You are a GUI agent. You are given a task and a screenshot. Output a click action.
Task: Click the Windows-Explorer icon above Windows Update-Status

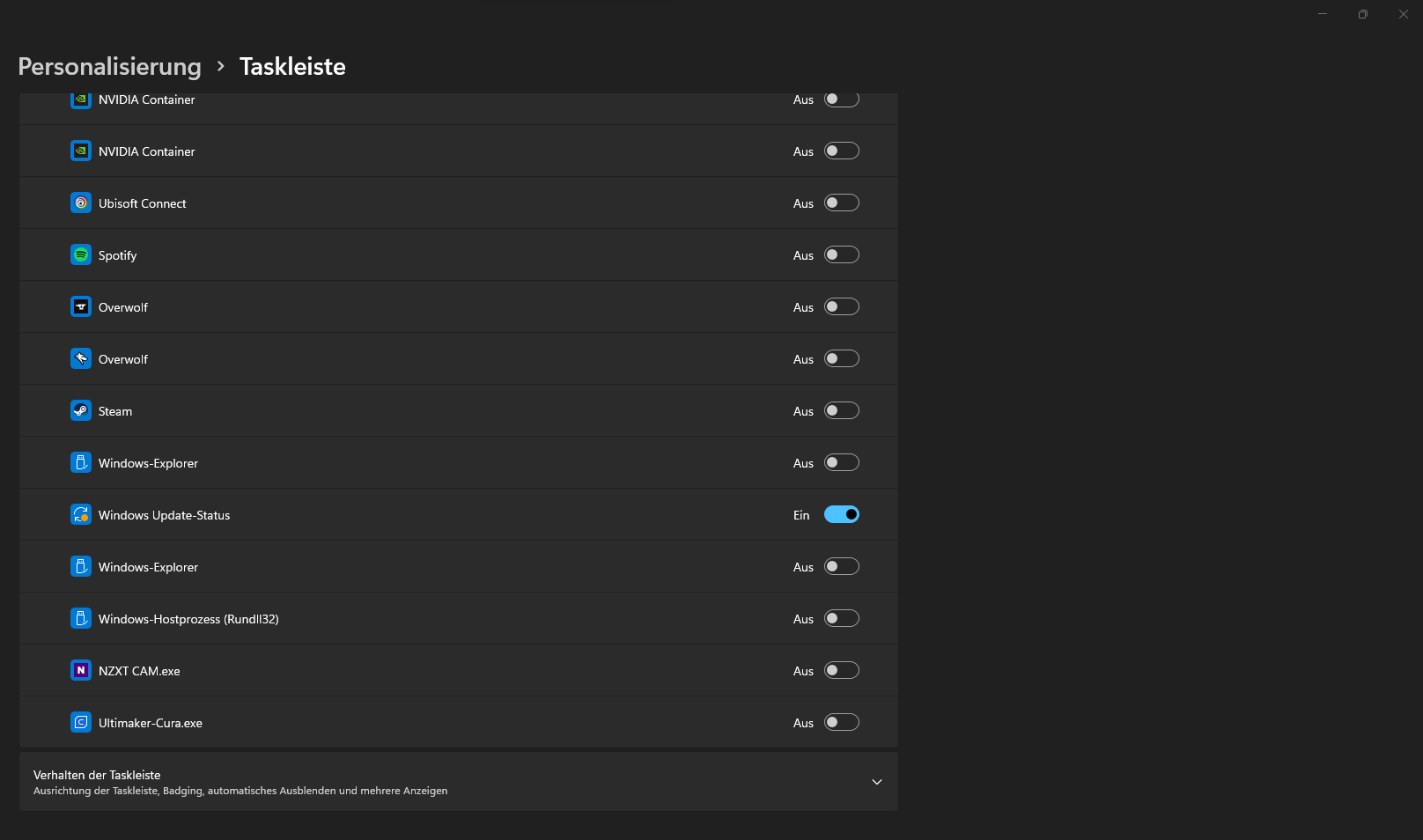[81, 462]
